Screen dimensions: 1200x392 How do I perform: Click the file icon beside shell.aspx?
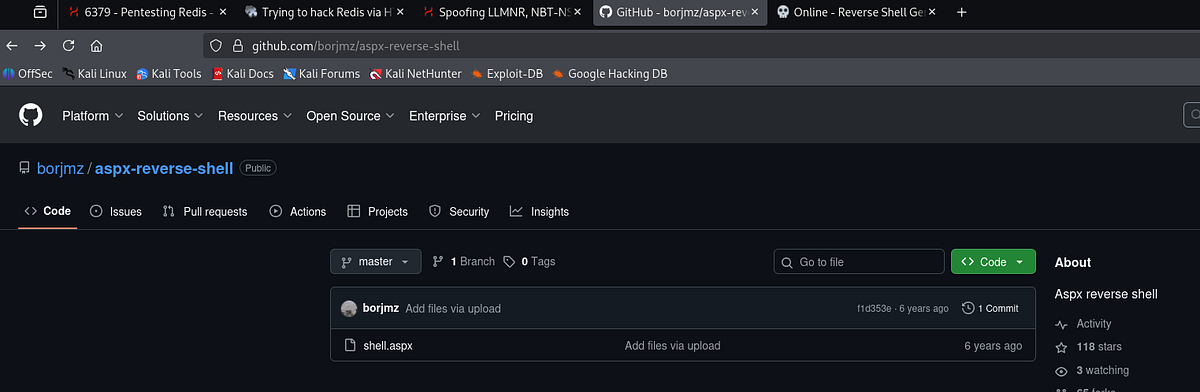tap(350, 346)
